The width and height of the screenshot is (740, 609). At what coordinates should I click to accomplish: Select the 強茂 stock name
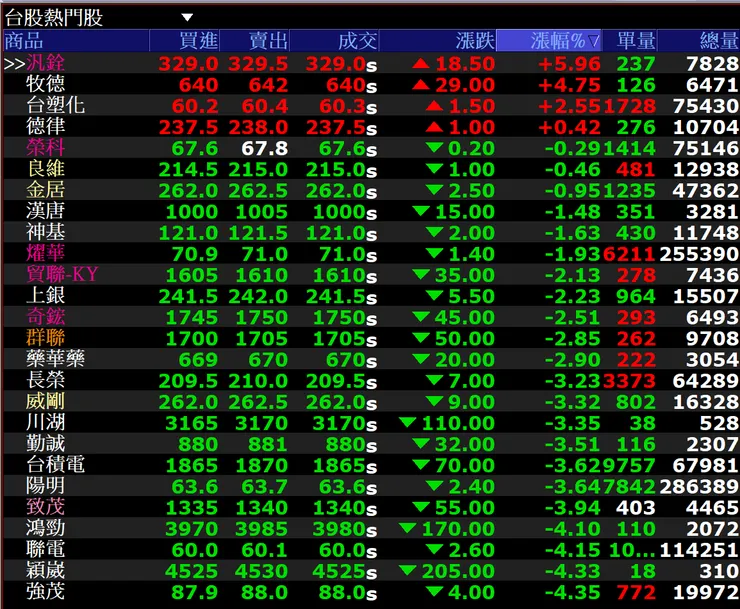click(x=45, y=592)
